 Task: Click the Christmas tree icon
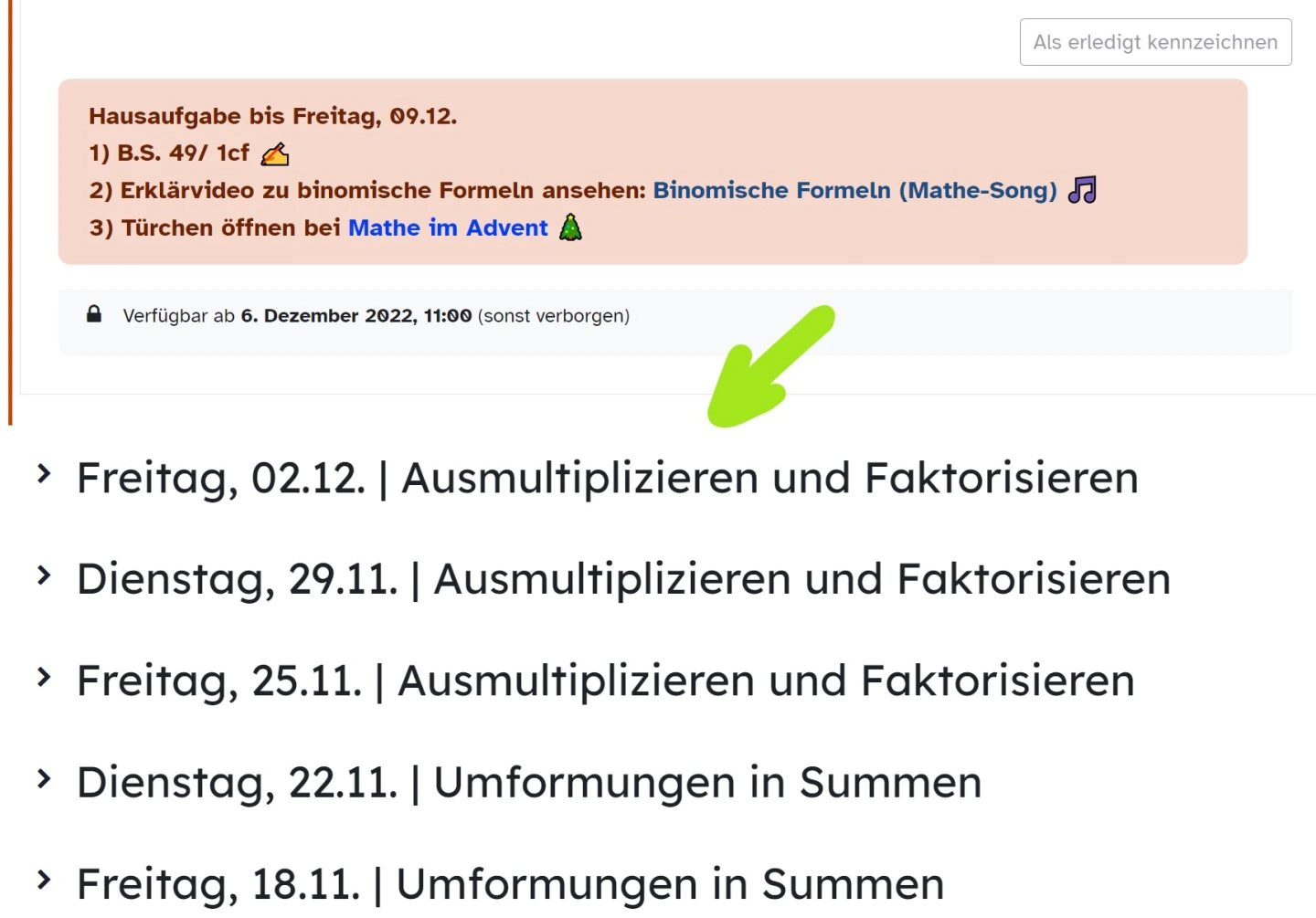click(570, 227)
